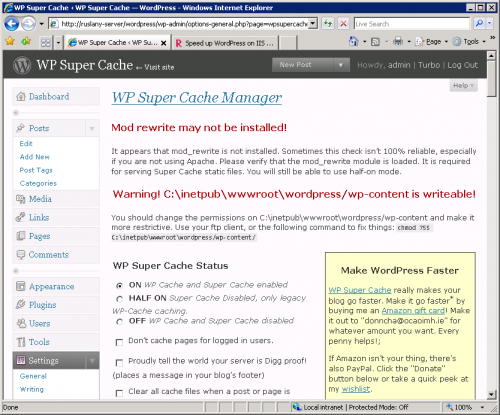The height and width of the screenshot is (415, 500).
Task: Collapse the Posts menu arrow
Action: pos(92,128)
